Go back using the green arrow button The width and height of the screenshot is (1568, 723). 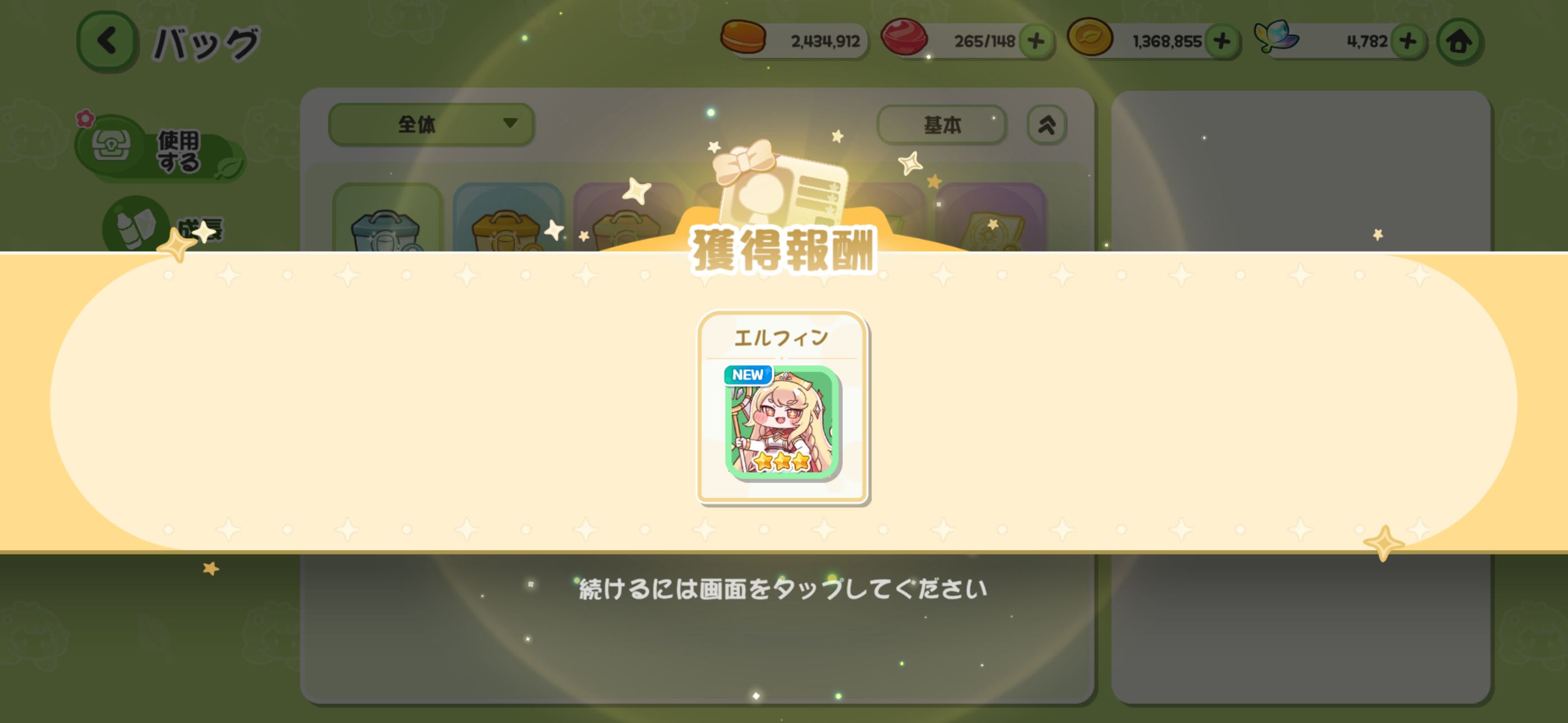click(107, 41)
